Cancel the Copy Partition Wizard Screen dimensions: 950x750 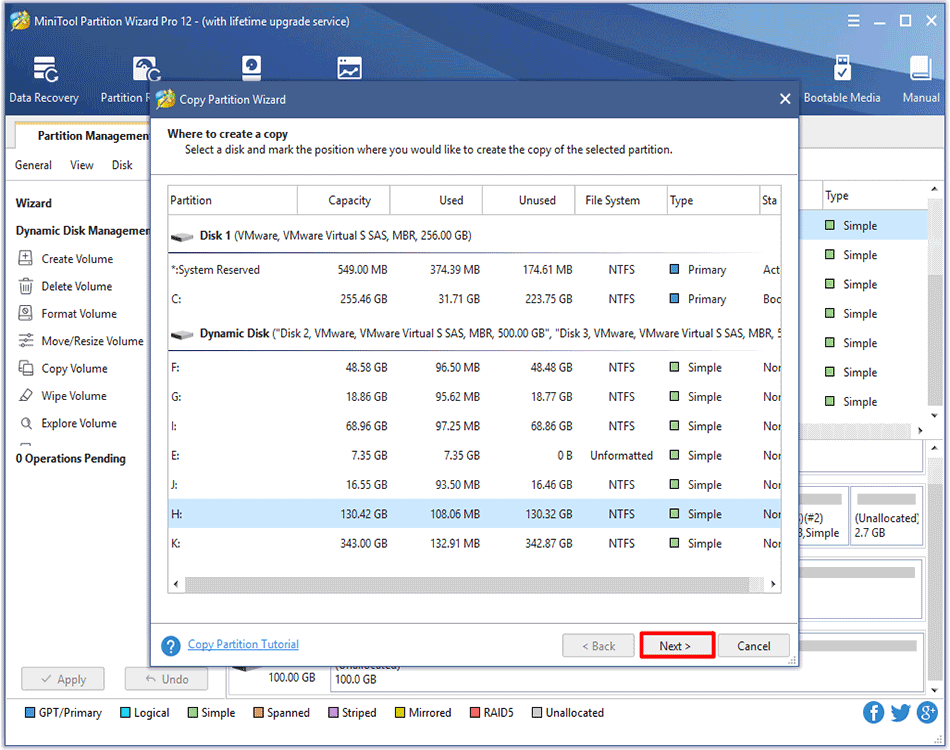click(754, 646)
